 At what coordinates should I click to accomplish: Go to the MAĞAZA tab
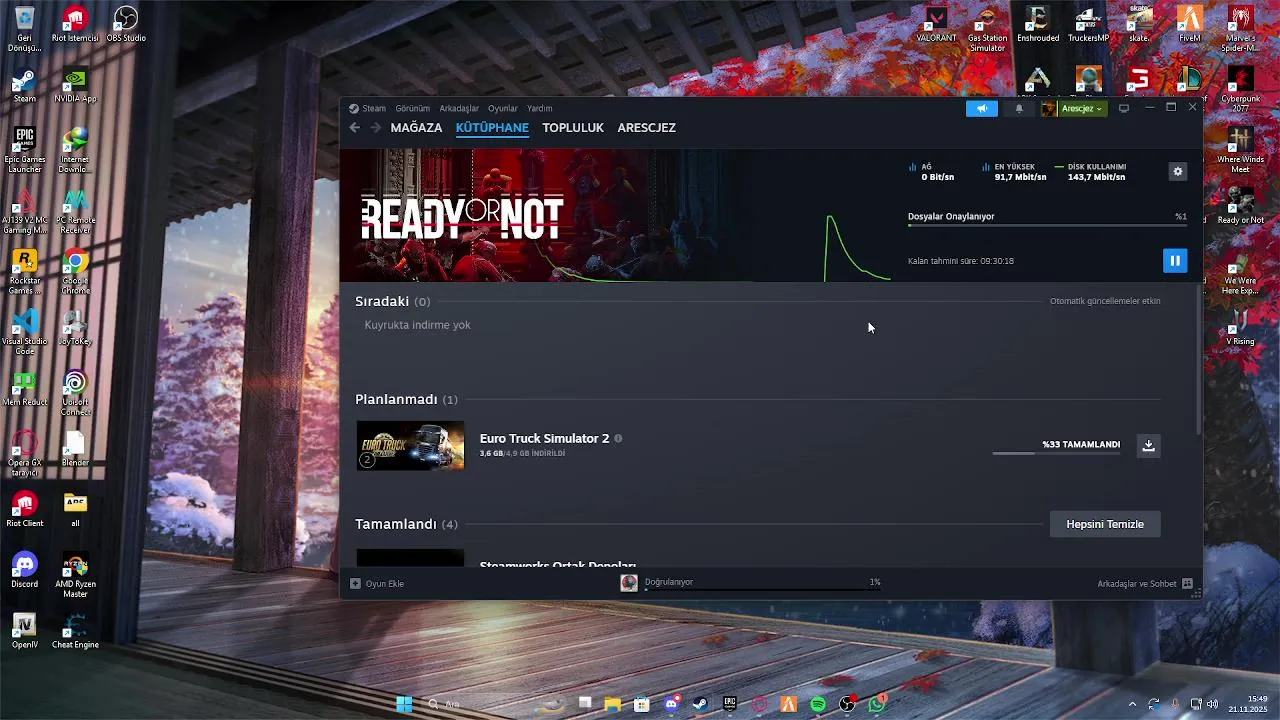(x=416, y=128)
